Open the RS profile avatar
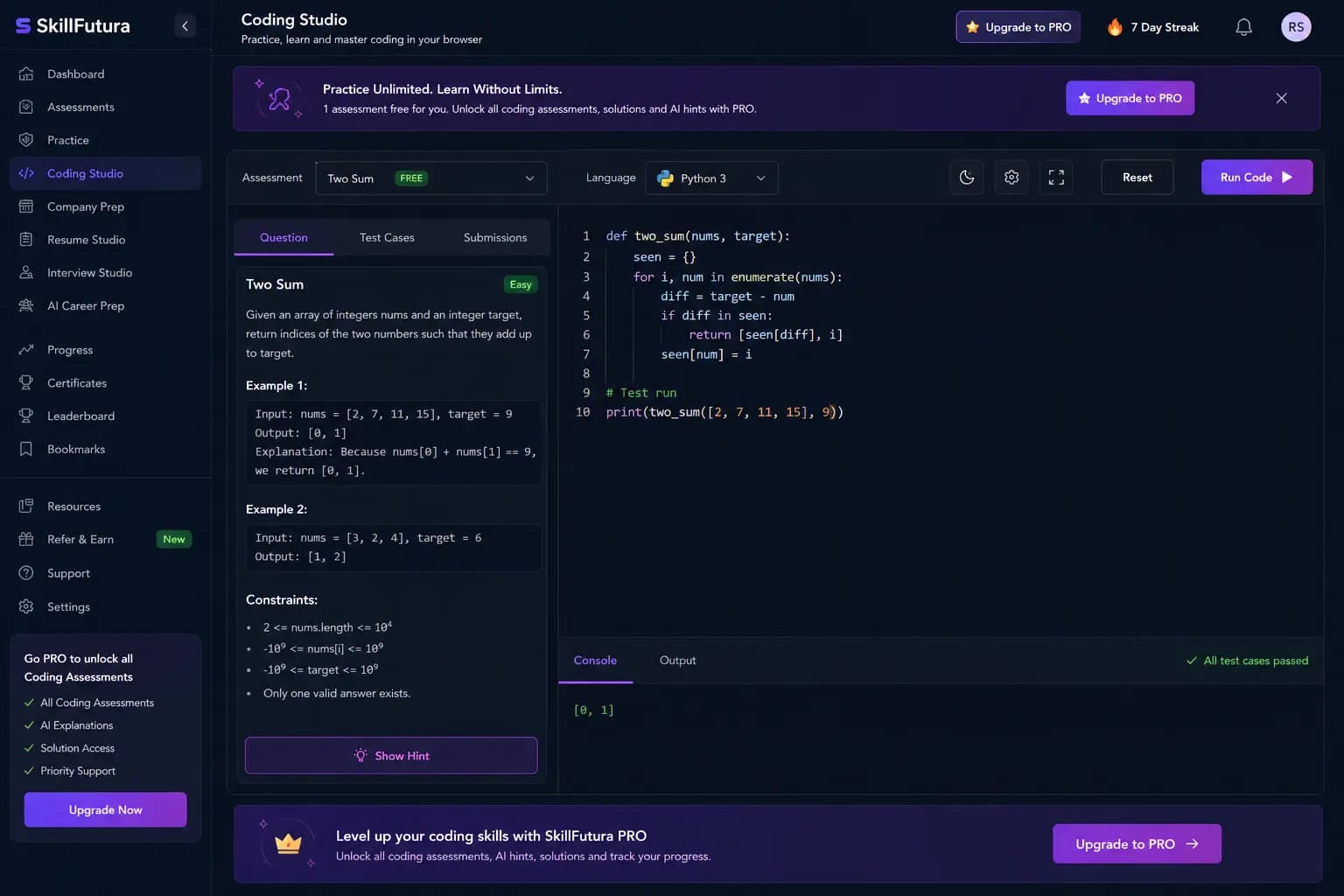Viewport: 1344px width, 896px height. [x=1296, y=27]
